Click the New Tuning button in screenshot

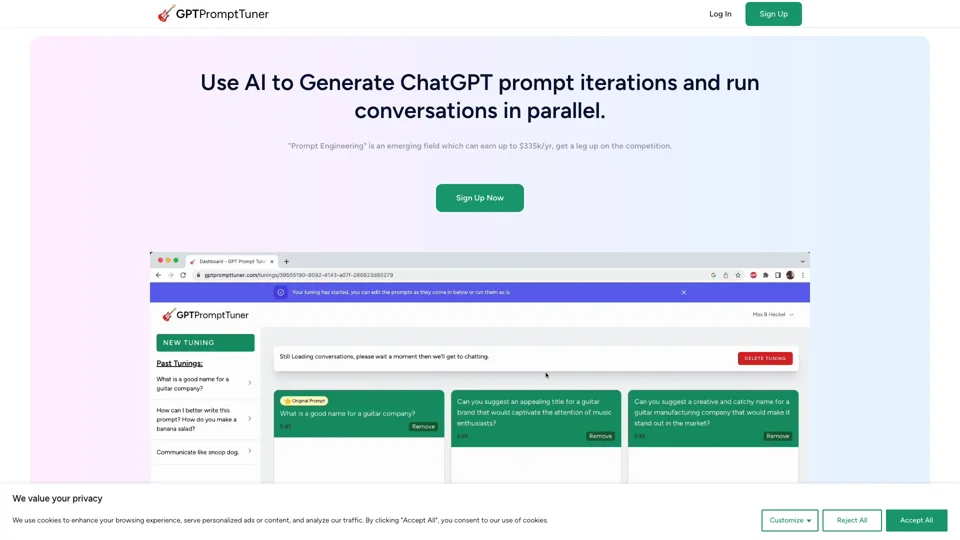pyautogui.click(x=205, y=343)
